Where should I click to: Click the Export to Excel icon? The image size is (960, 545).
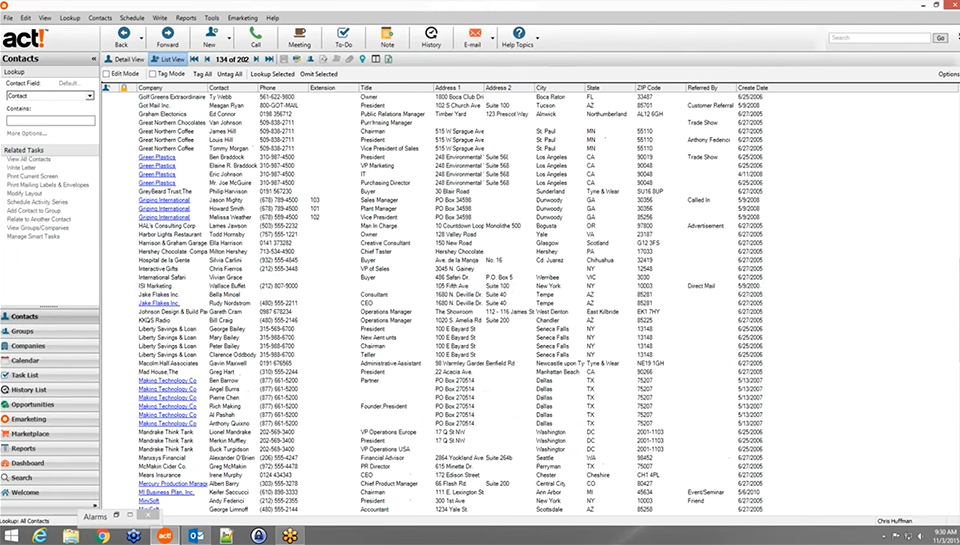(389, 59)
